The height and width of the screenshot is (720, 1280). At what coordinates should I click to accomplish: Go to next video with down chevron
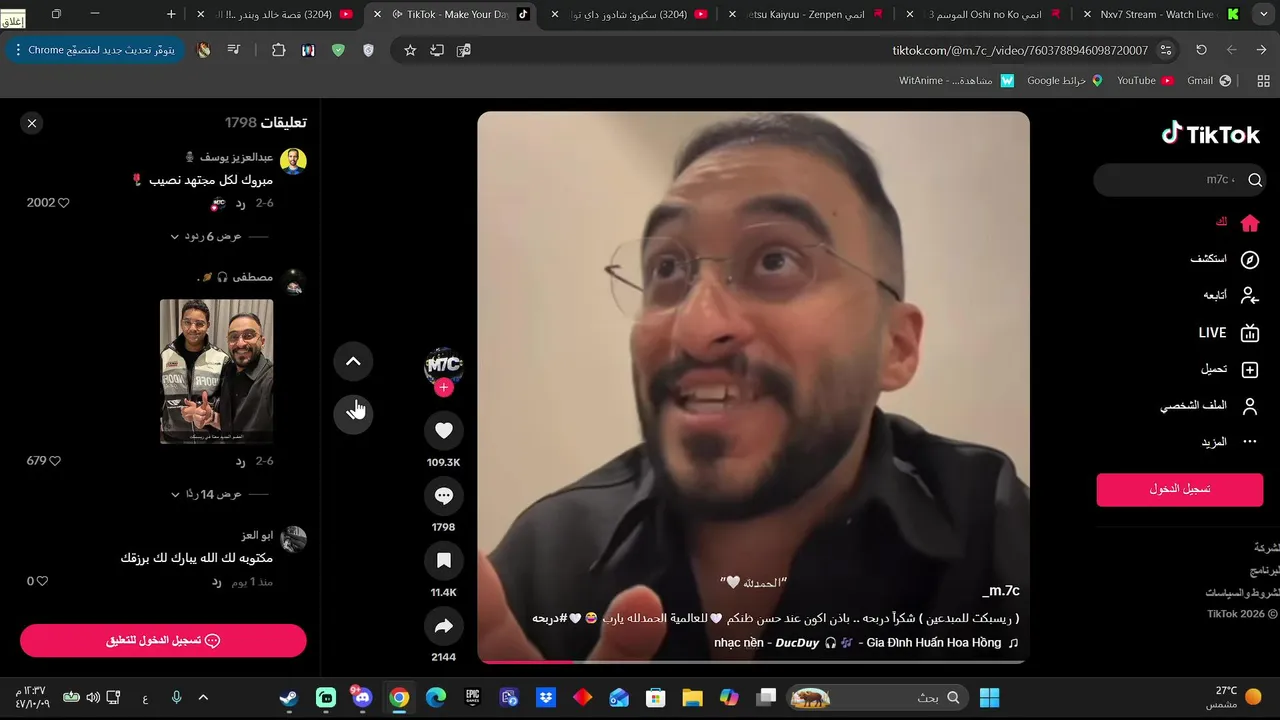(x=353, y=413)
